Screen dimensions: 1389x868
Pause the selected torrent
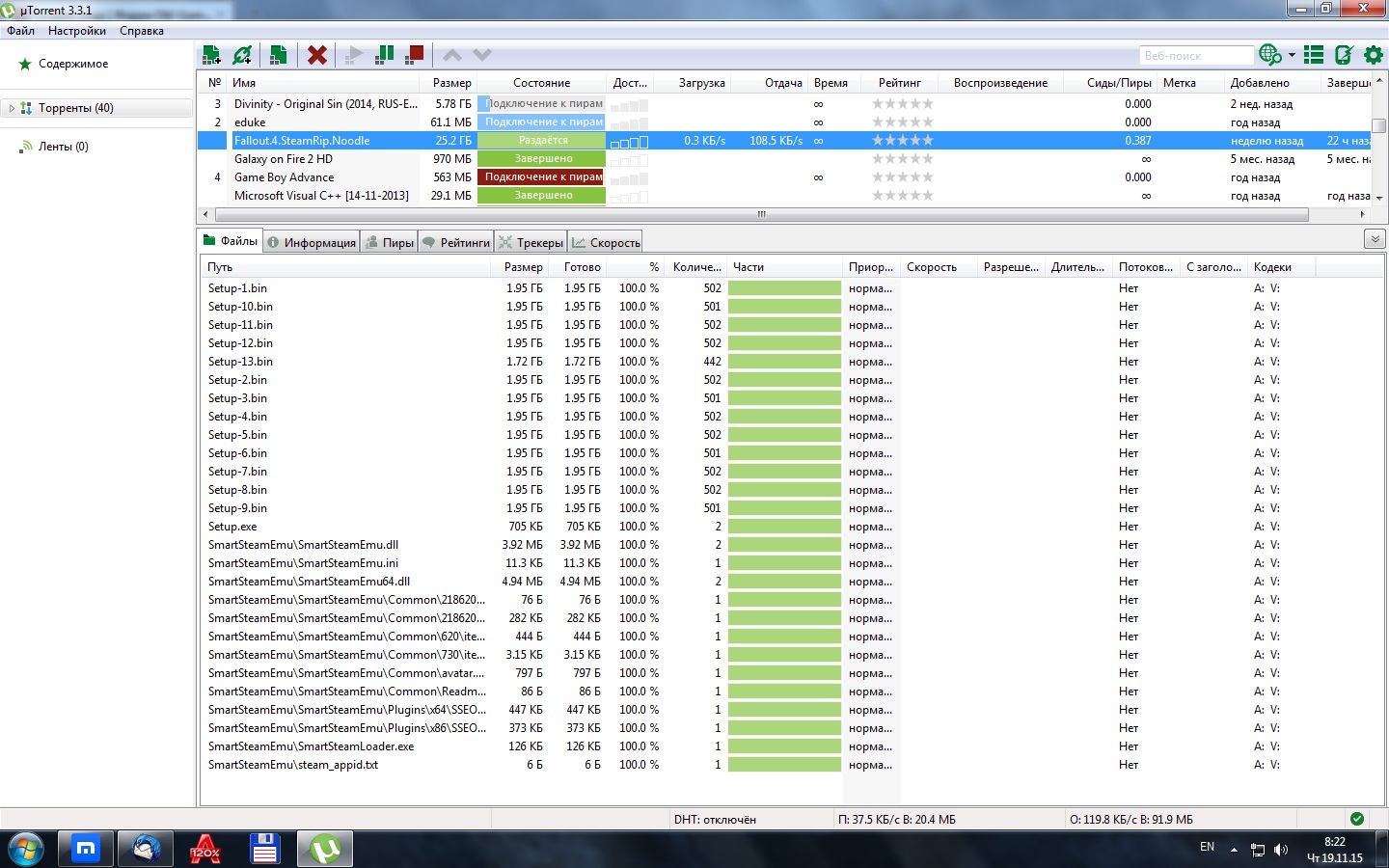pos(384,55)
